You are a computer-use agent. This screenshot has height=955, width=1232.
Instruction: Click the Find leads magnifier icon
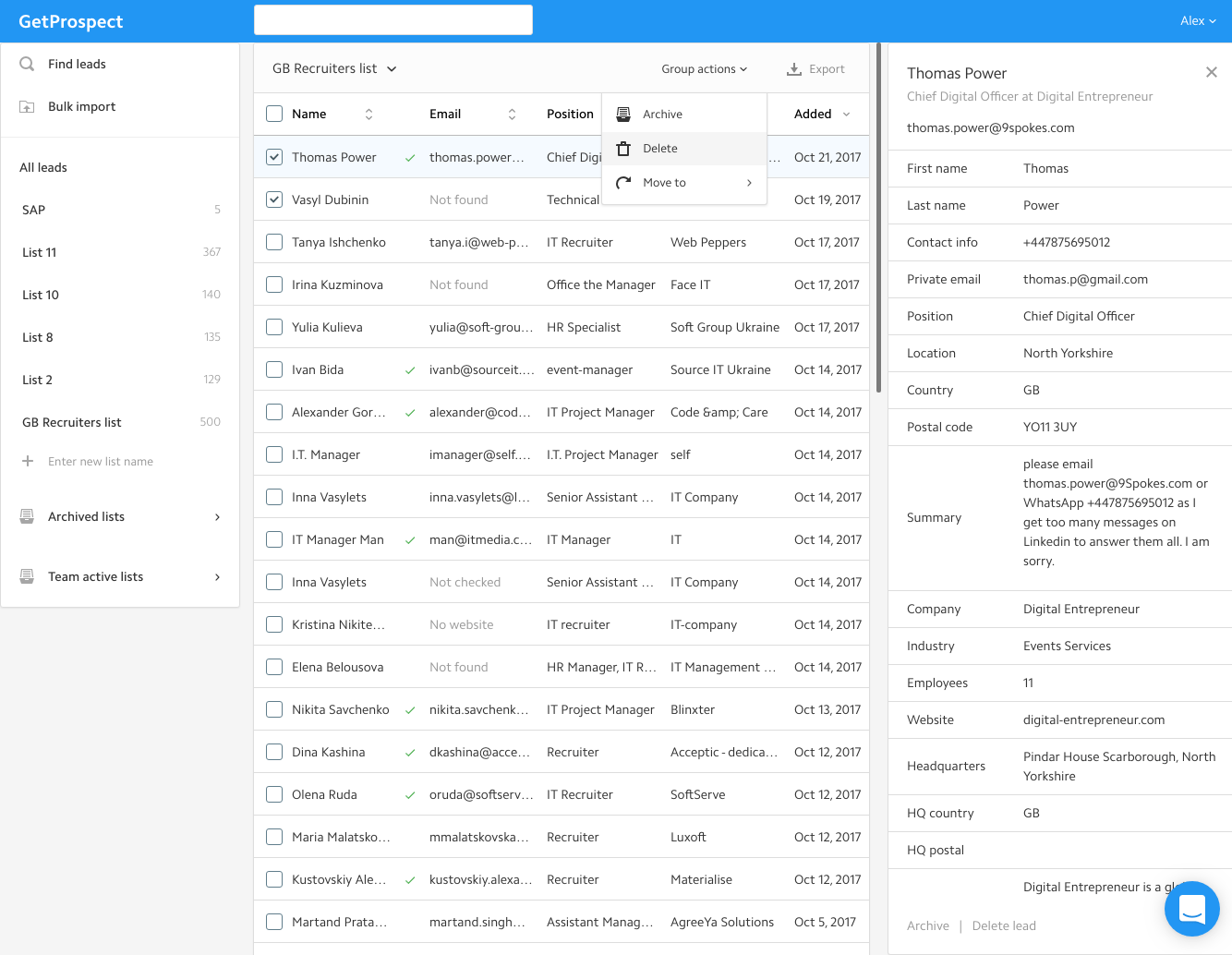(x=28, y=64)
